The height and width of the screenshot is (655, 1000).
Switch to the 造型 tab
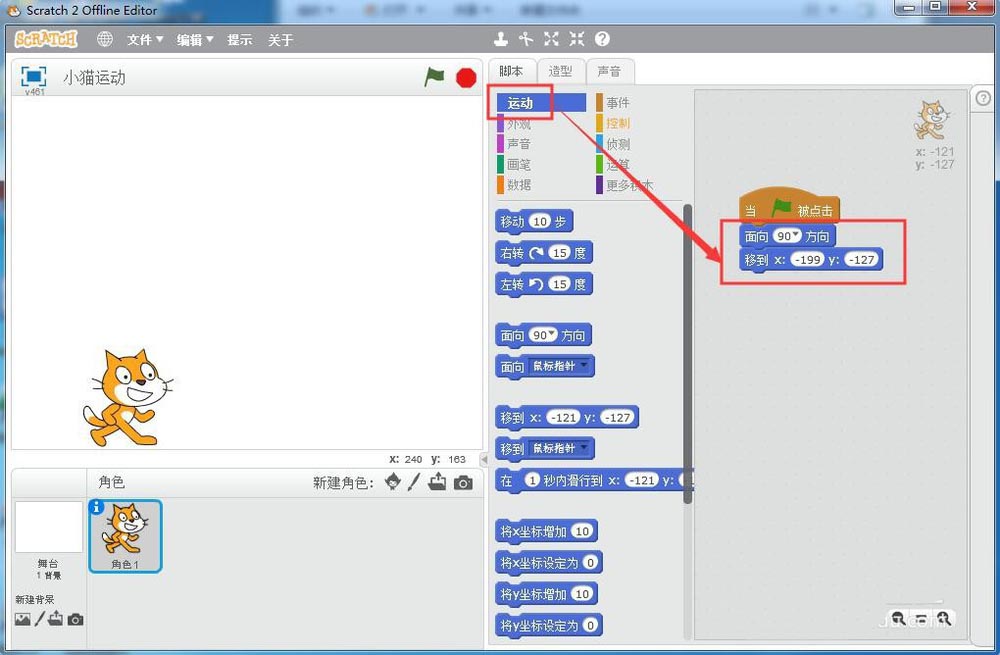point(559,71)
